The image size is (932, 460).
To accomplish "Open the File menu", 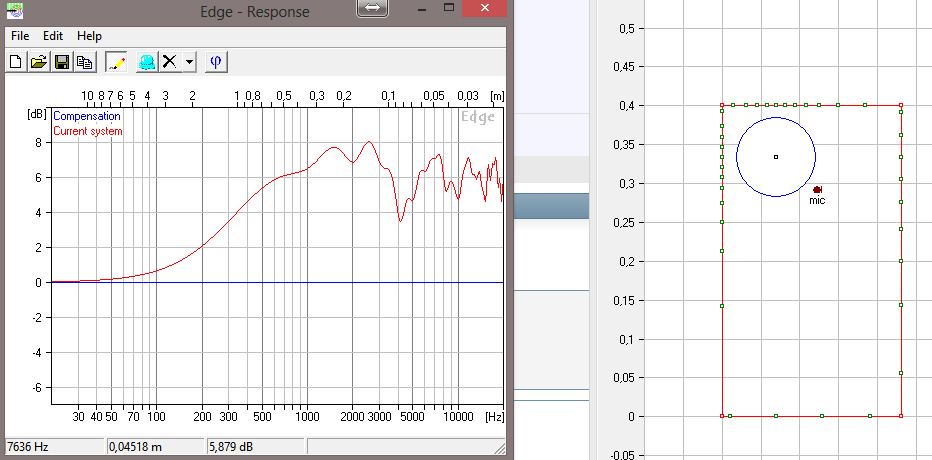I will (20, 36).
